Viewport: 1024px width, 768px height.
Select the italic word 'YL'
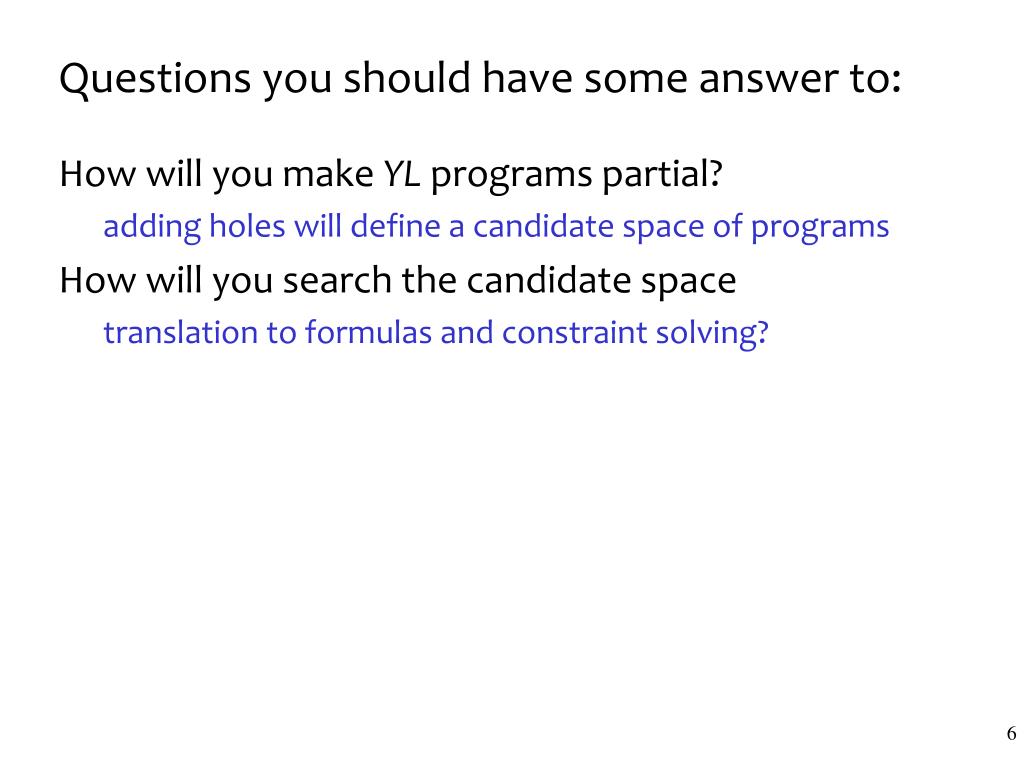pos(401,174)
